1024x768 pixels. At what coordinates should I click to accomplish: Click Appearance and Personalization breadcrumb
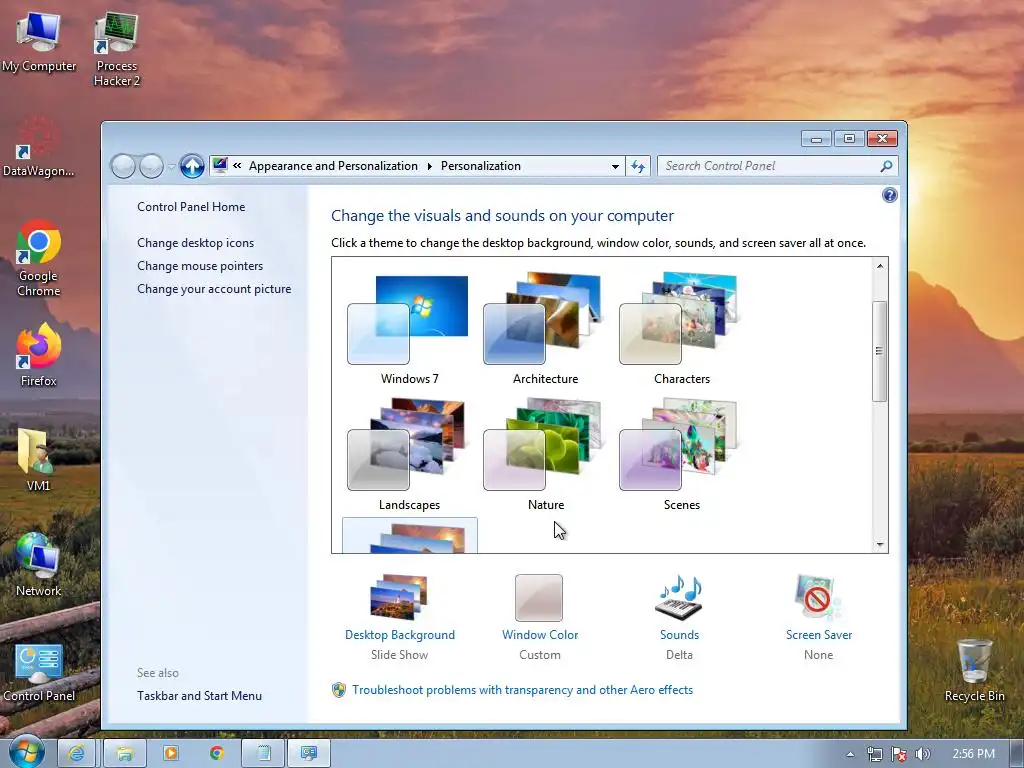tap(333, 166)
